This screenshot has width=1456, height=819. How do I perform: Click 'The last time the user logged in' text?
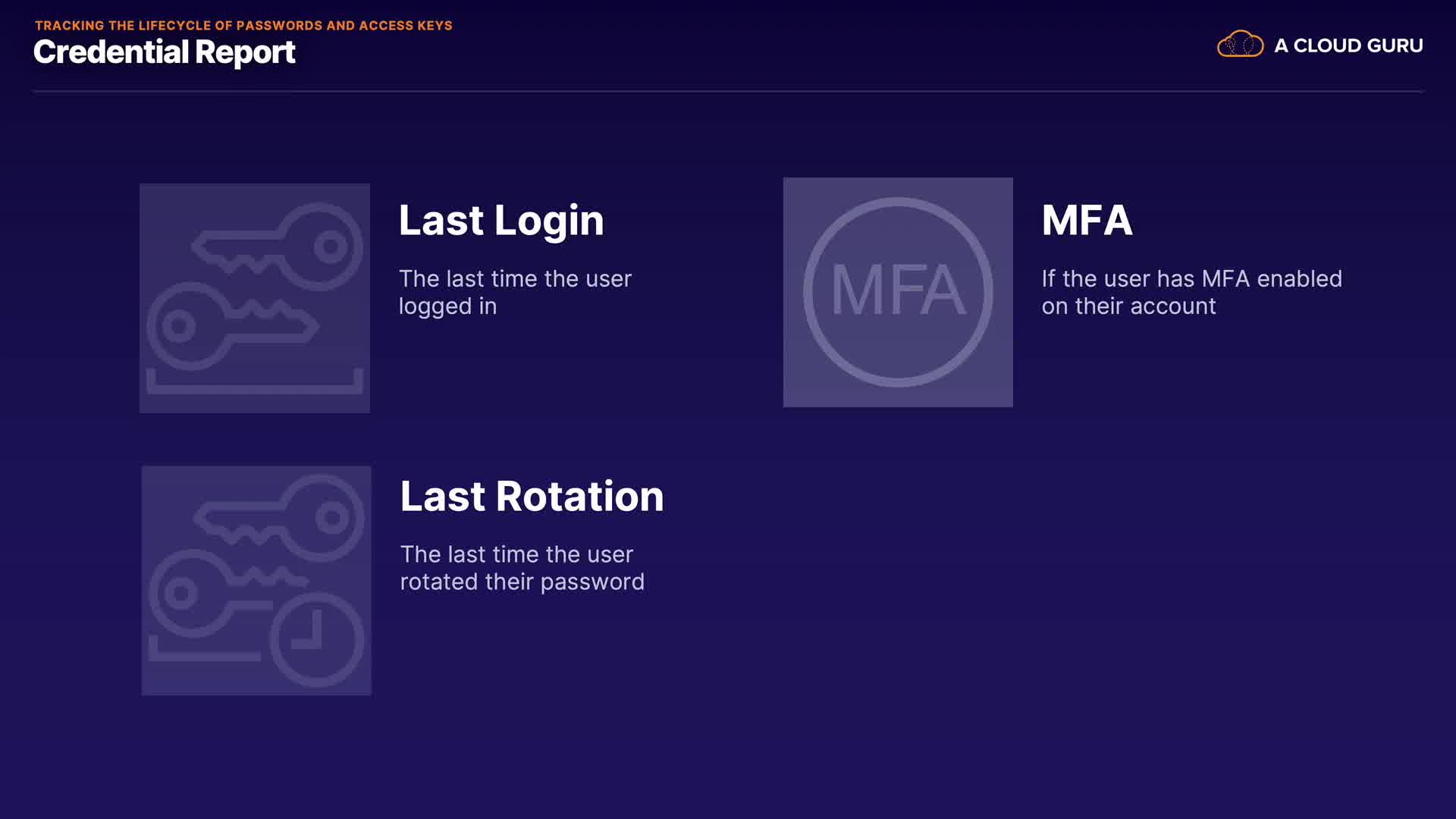tap(515, 292)
